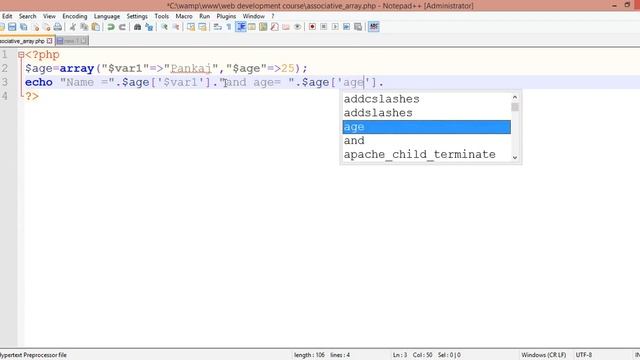The image size is (640, 360).
Task: Collapse the php block fold marker
Action: [21, 55]
